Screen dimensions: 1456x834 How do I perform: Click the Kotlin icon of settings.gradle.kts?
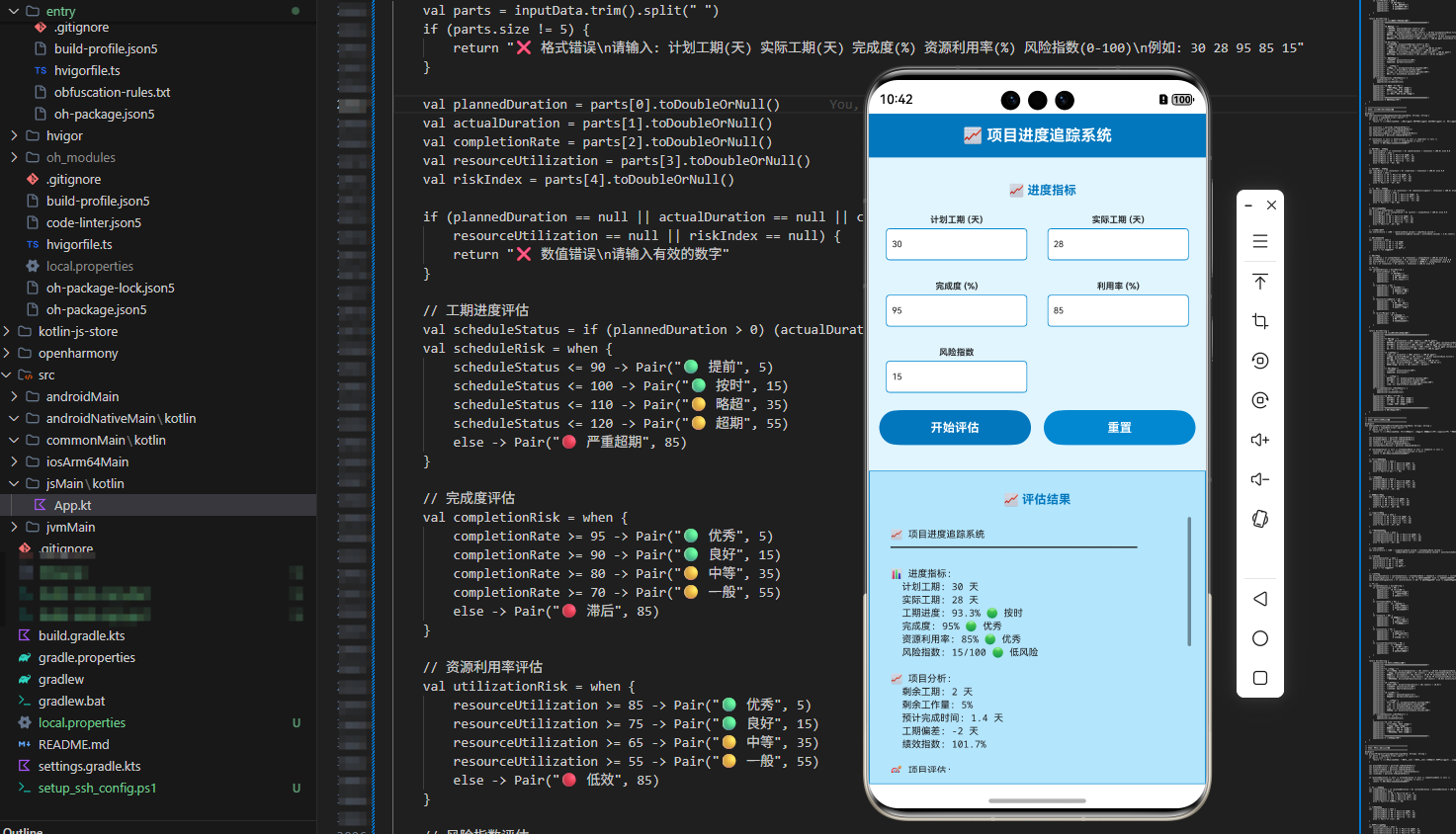[x=25, y=766]
